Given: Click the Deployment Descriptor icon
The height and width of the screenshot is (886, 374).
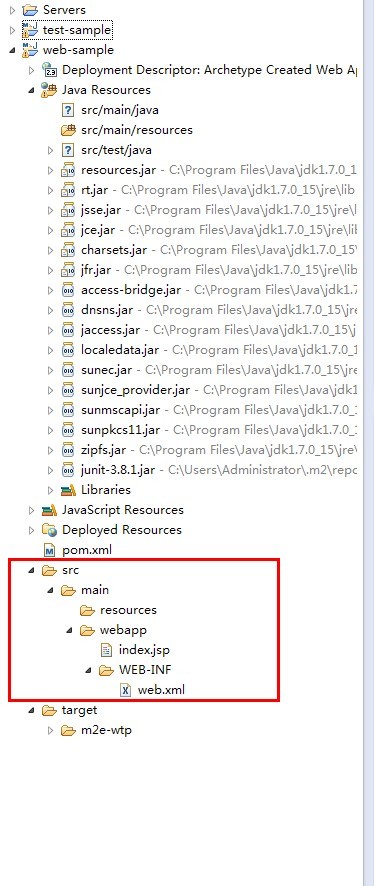Looking at the screenshot, I should [x=50, y=70].
